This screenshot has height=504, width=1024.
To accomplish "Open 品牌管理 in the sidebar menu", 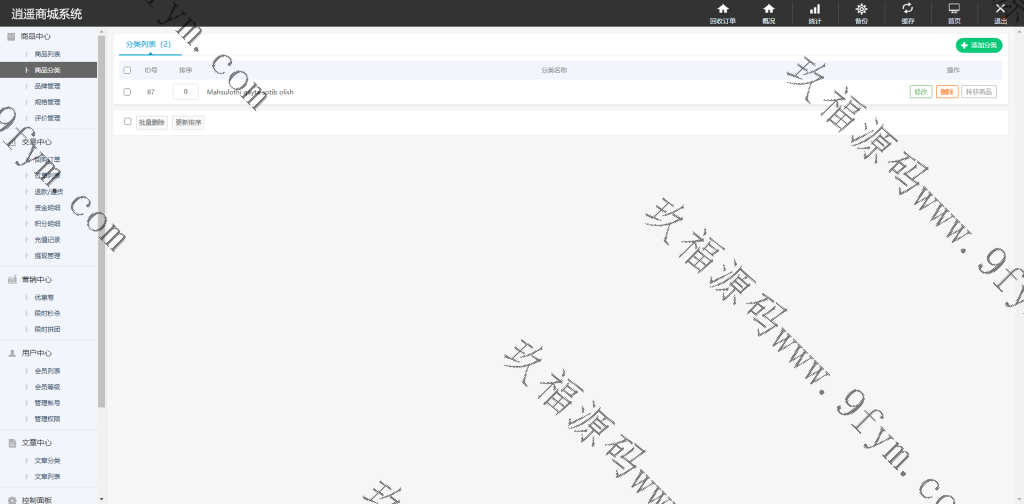I will [x=47, y=87].
